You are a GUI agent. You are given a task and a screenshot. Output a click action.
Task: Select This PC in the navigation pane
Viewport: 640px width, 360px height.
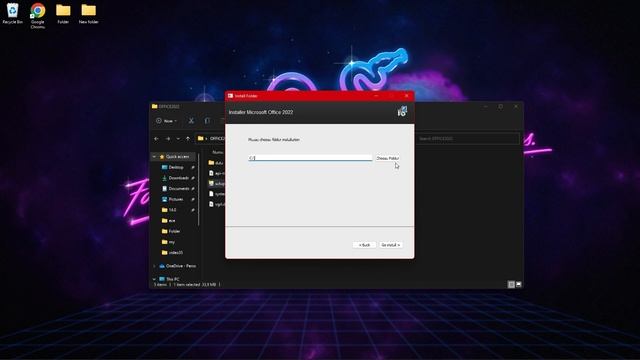(169, 279)
